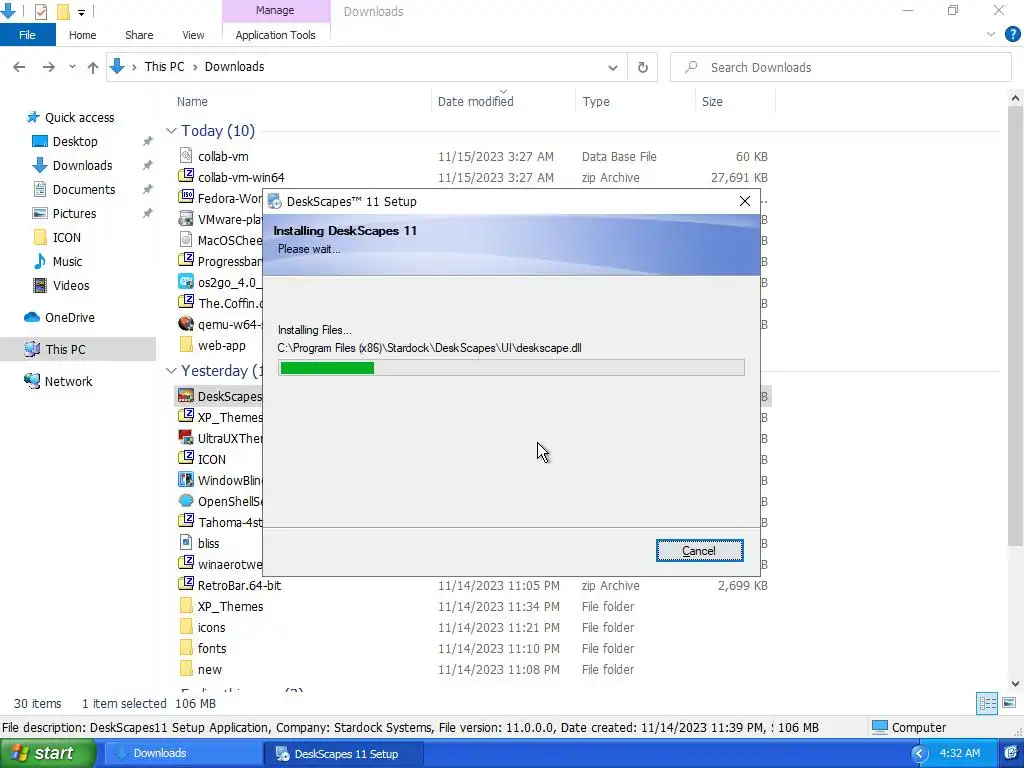Image resolution: width=1024 pixels, height=768 pixels.
Task: Select the RetroBar.64-bit zip icon
Action: point(186,584)
